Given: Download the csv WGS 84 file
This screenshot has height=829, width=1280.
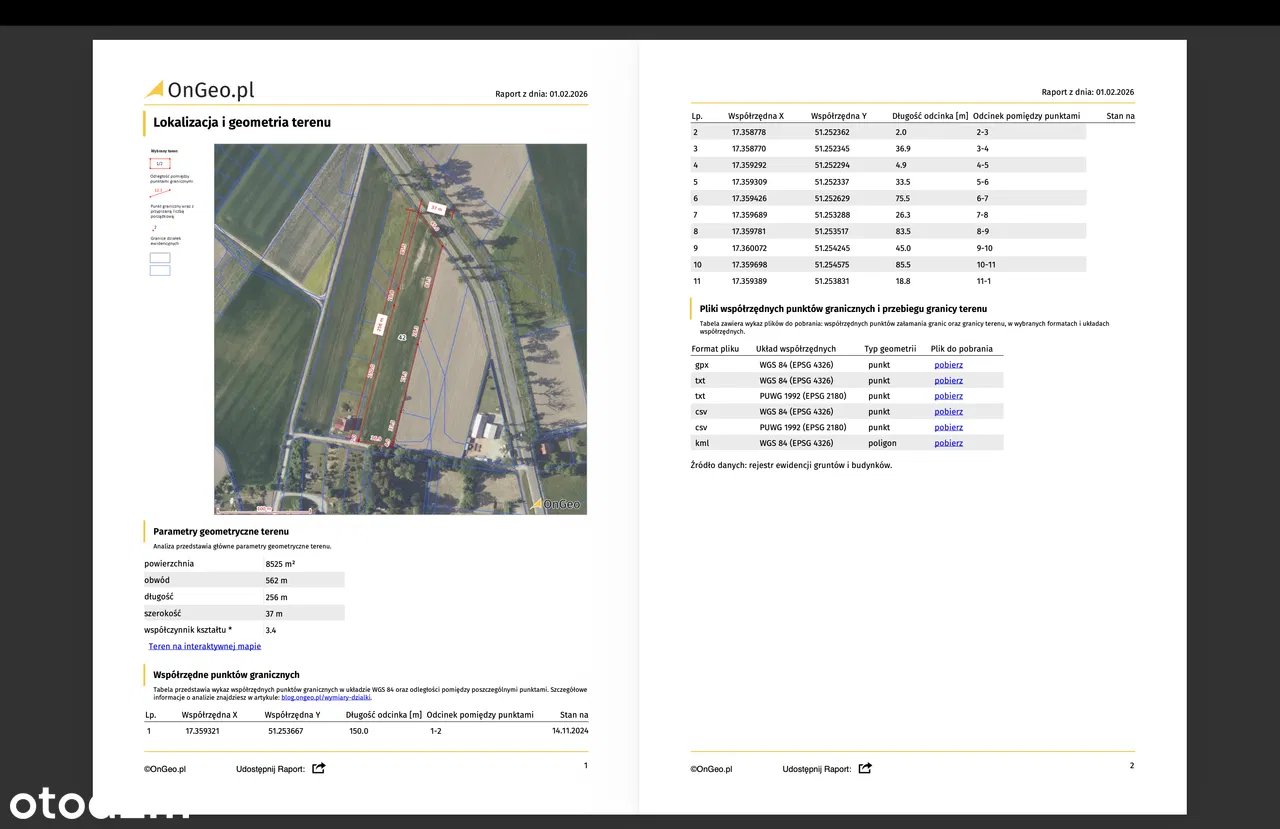Looking at the screenshot, I should [x=948, y=412].
